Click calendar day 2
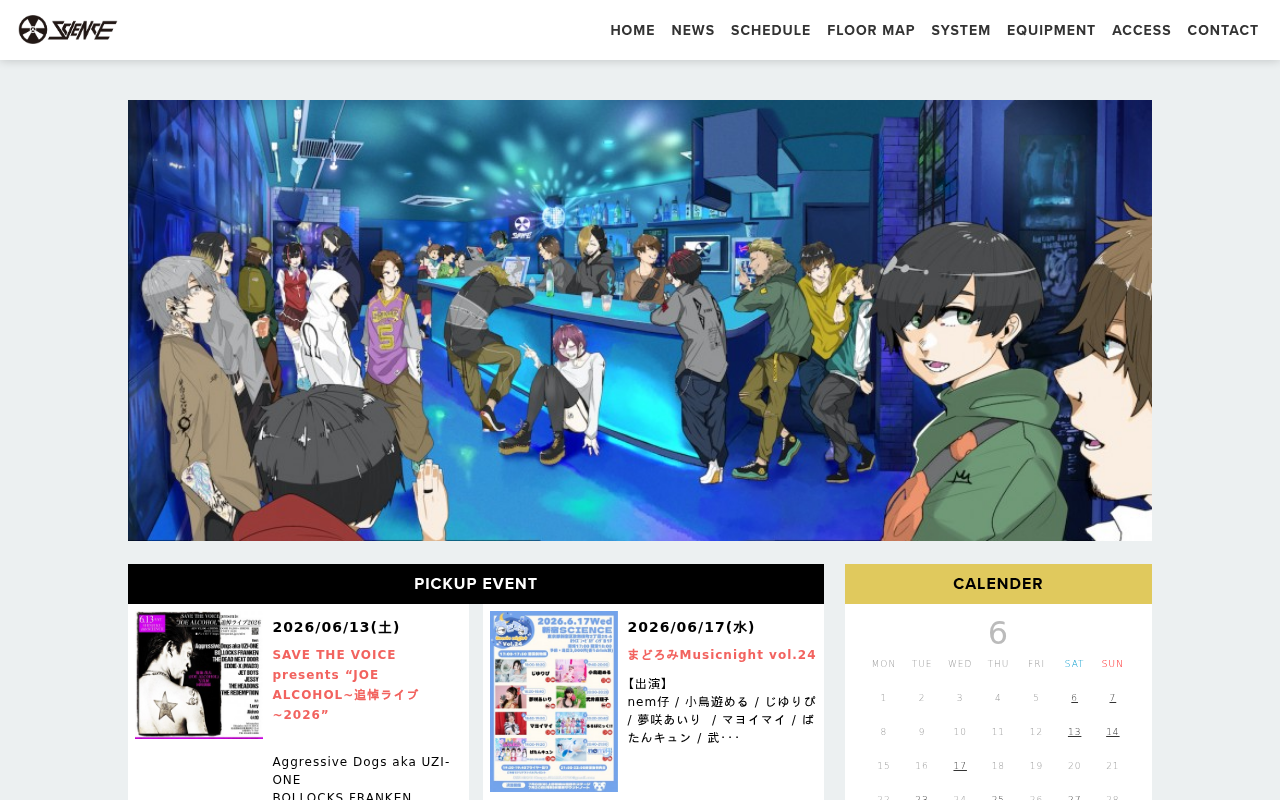 coord(922,698)
